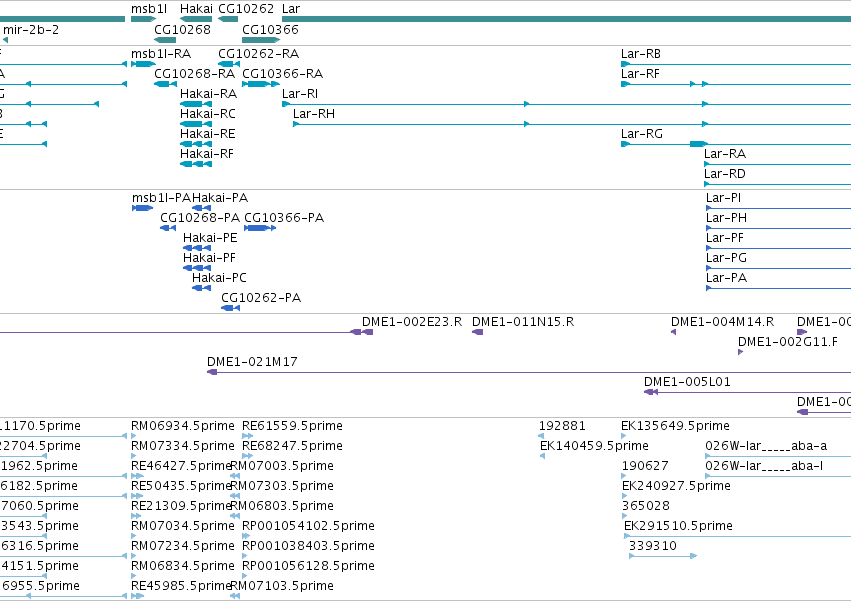Open the DME1-004M14.R clone label
Viewport: 851px width, 601px height.
(x=722, y=322)
